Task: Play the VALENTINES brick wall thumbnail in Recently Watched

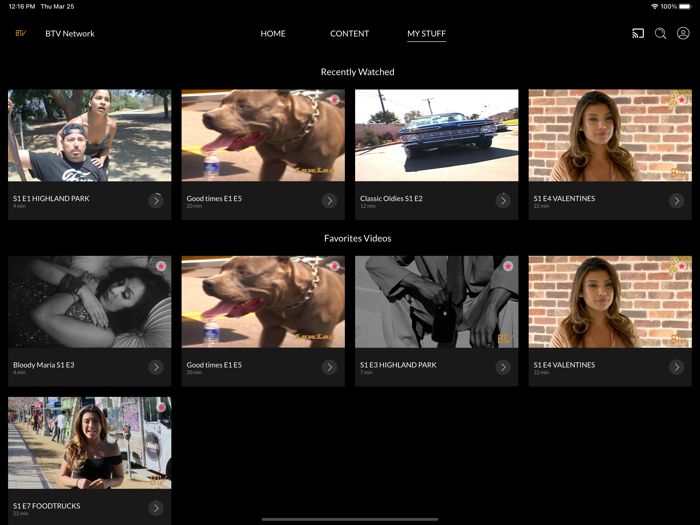Action: (x=610, y=135)
